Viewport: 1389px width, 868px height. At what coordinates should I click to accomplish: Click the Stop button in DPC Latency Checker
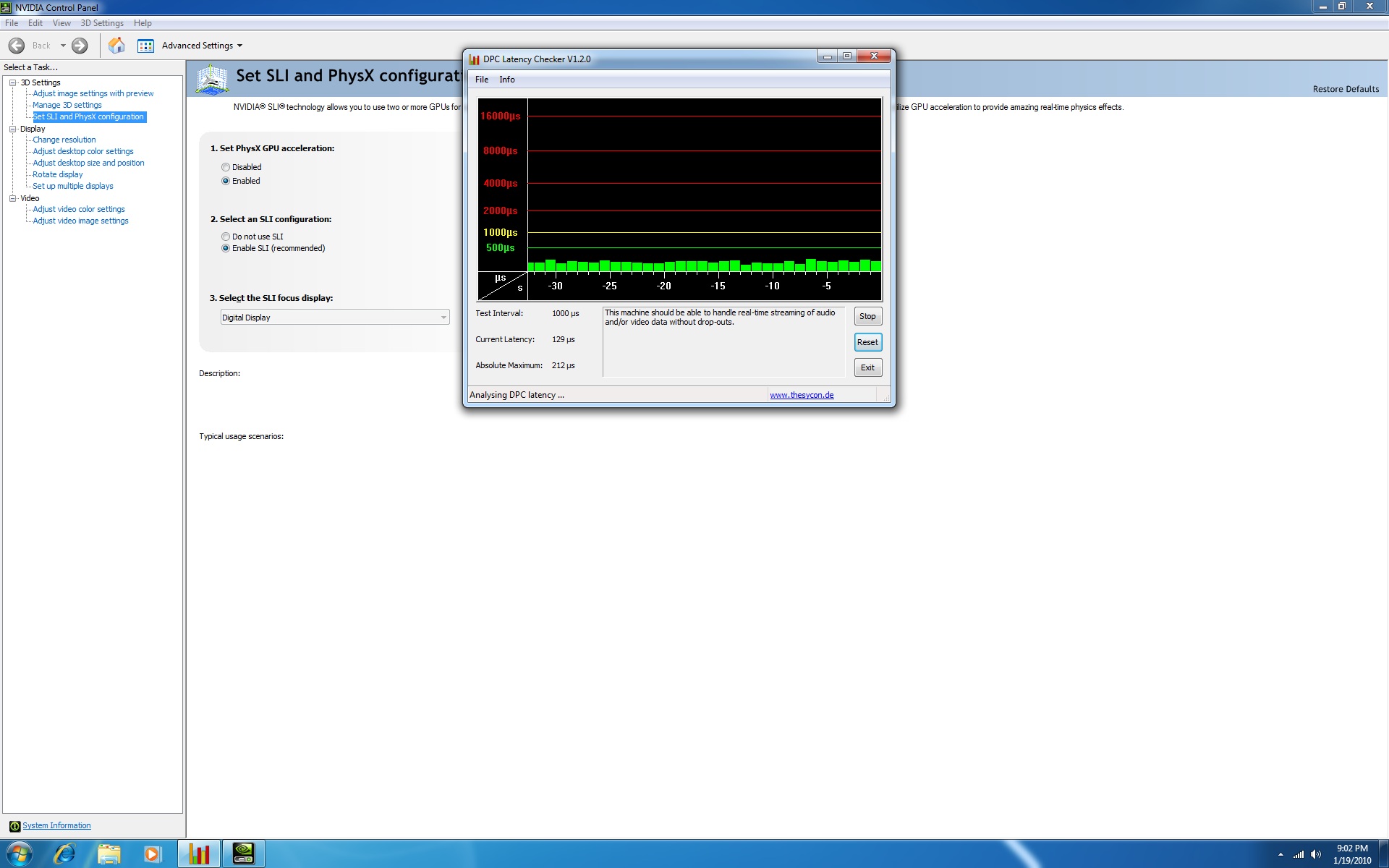point(867,316)
